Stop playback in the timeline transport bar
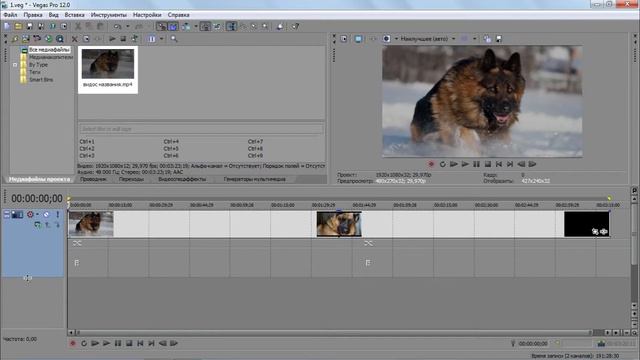 click(129, 343)
